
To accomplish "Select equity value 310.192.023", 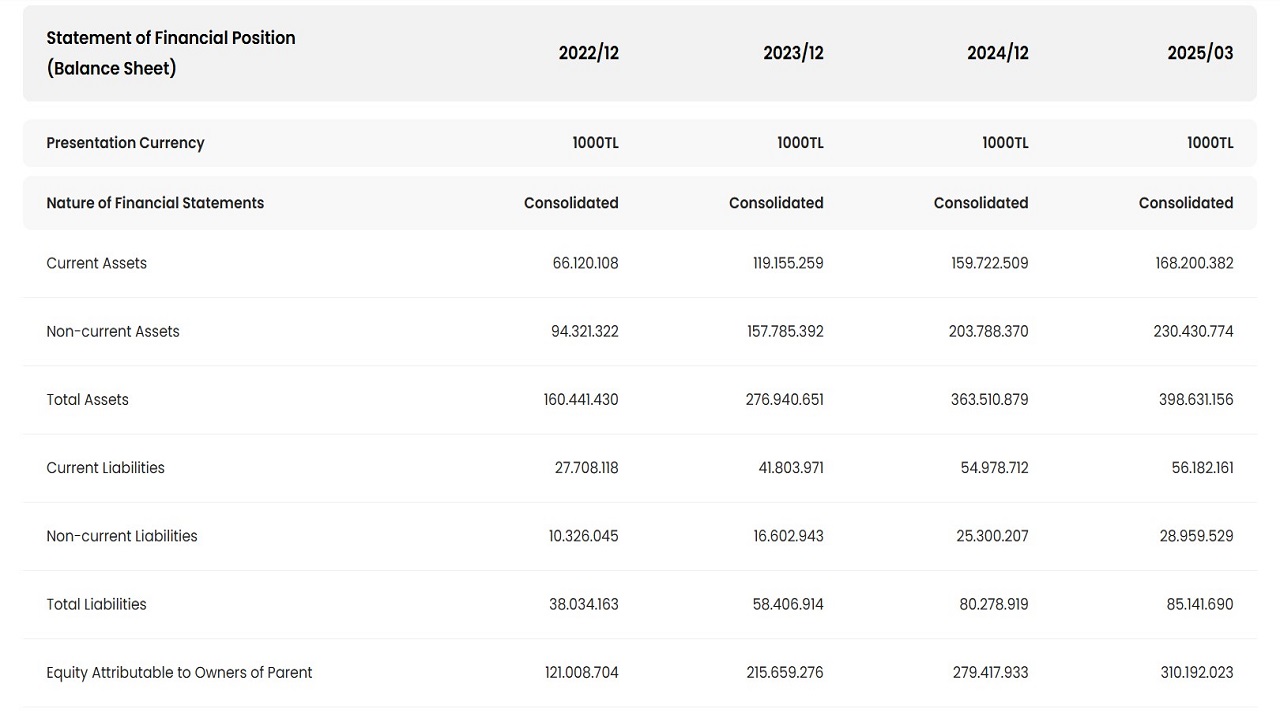I will pos(1196,672).
